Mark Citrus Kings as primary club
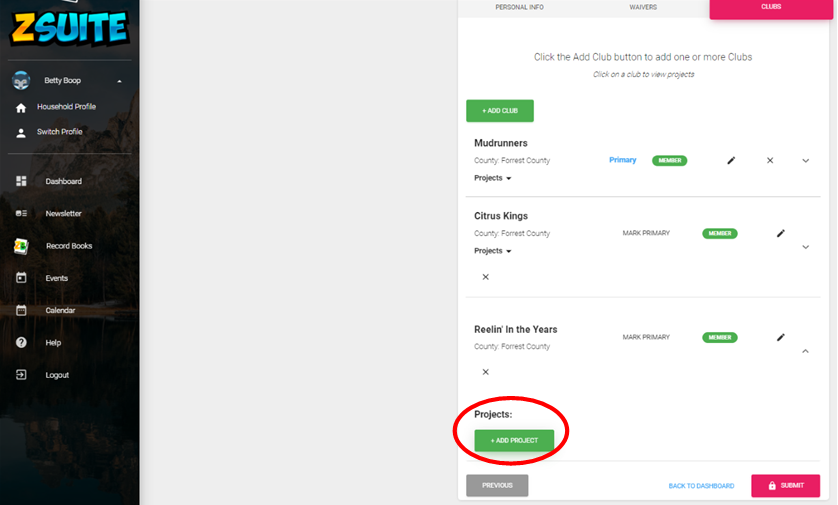Viewport: 838px width, 505px height. [x=646, y=233]
